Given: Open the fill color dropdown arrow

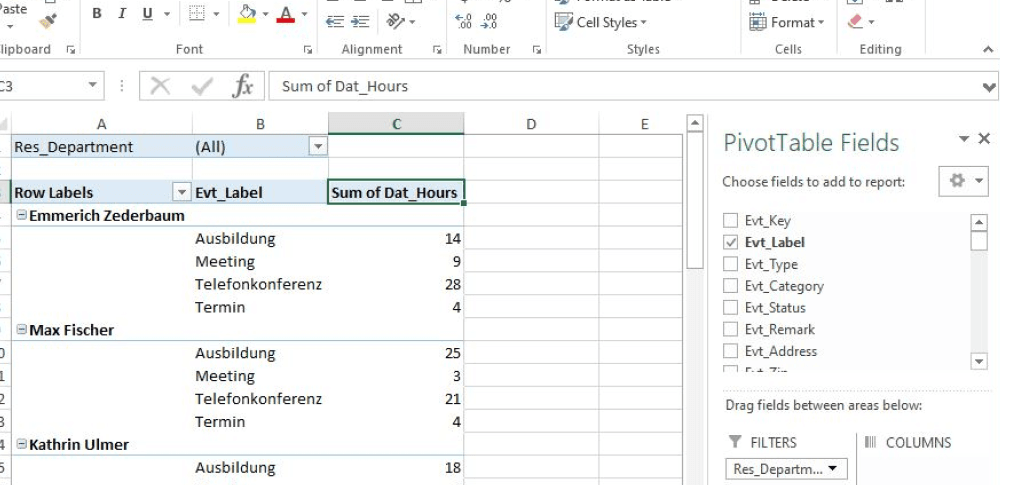Looking at the screenshot, I should pyautogui.click(x=265, y=14).
